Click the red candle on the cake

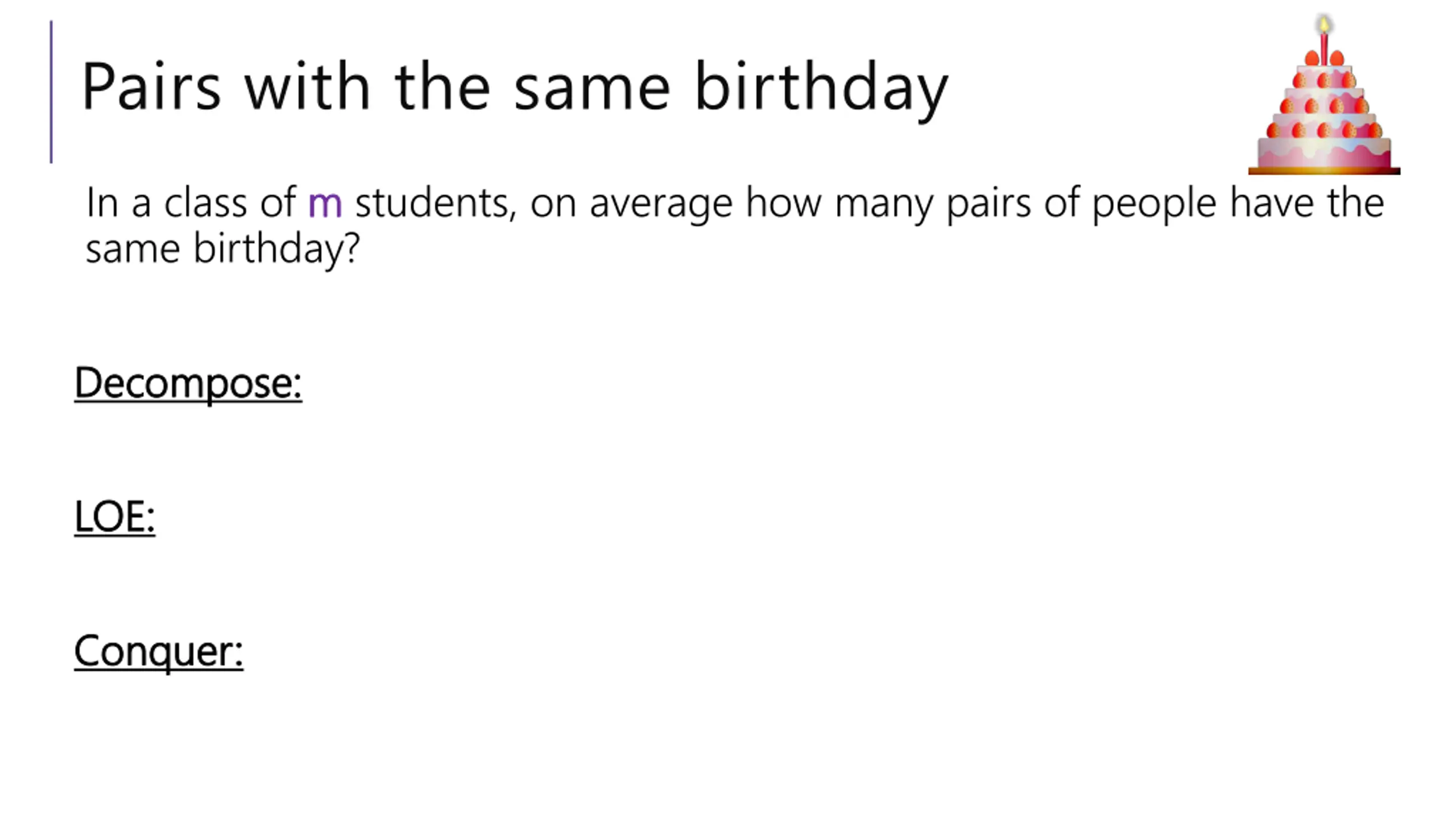click(x=1324, y=49)
